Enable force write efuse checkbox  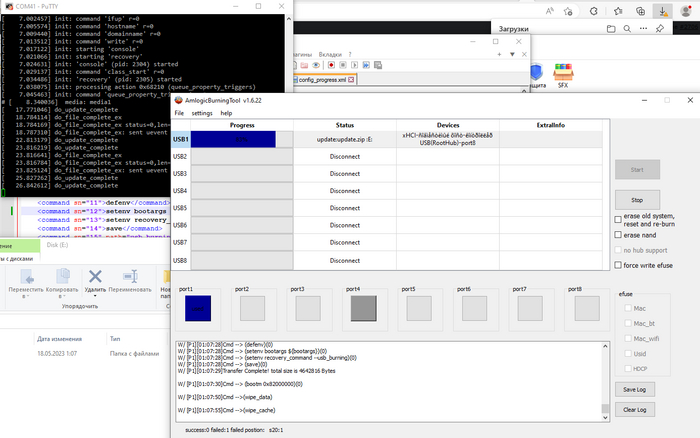pos(618,265)
